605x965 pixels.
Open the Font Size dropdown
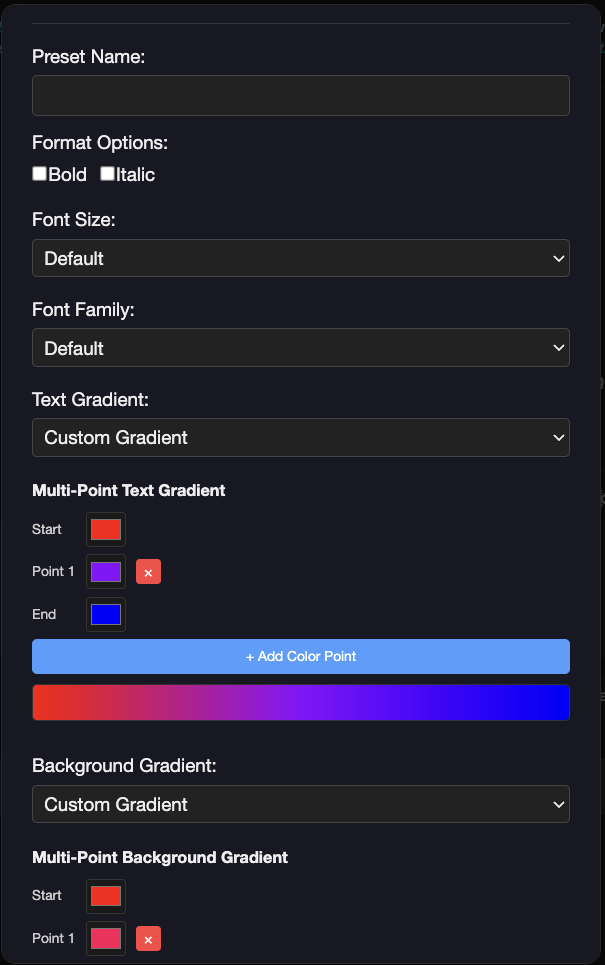tap(301, 258)
